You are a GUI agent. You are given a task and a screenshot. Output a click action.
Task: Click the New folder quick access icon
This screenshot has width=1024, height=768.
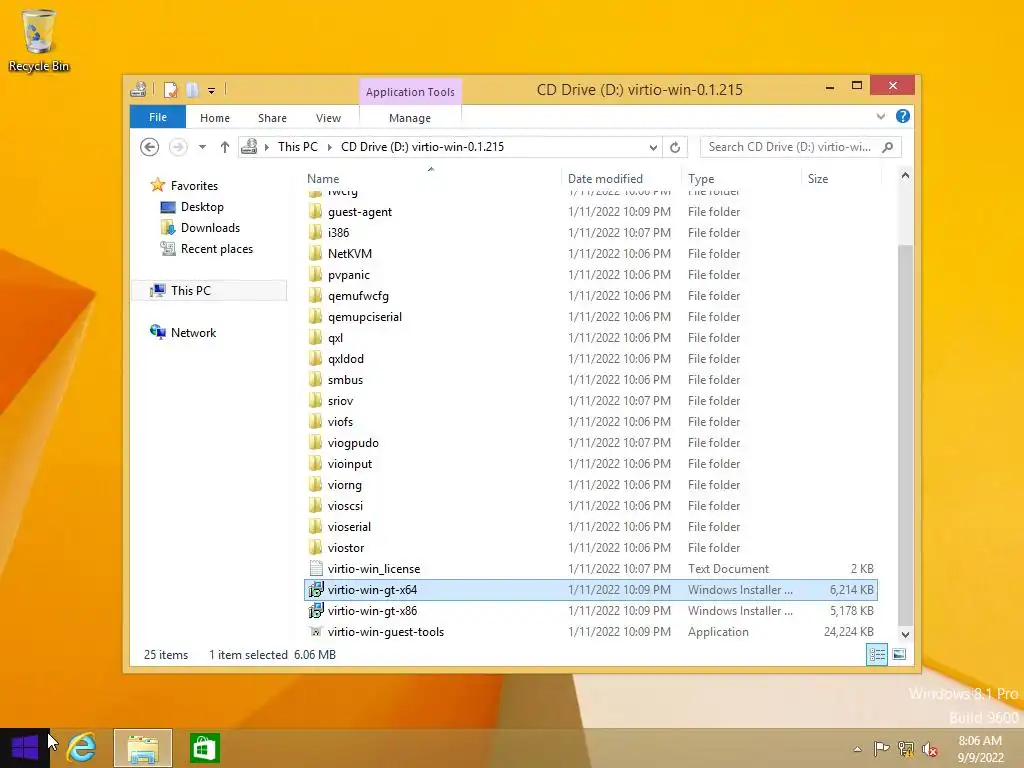point(192,89)
